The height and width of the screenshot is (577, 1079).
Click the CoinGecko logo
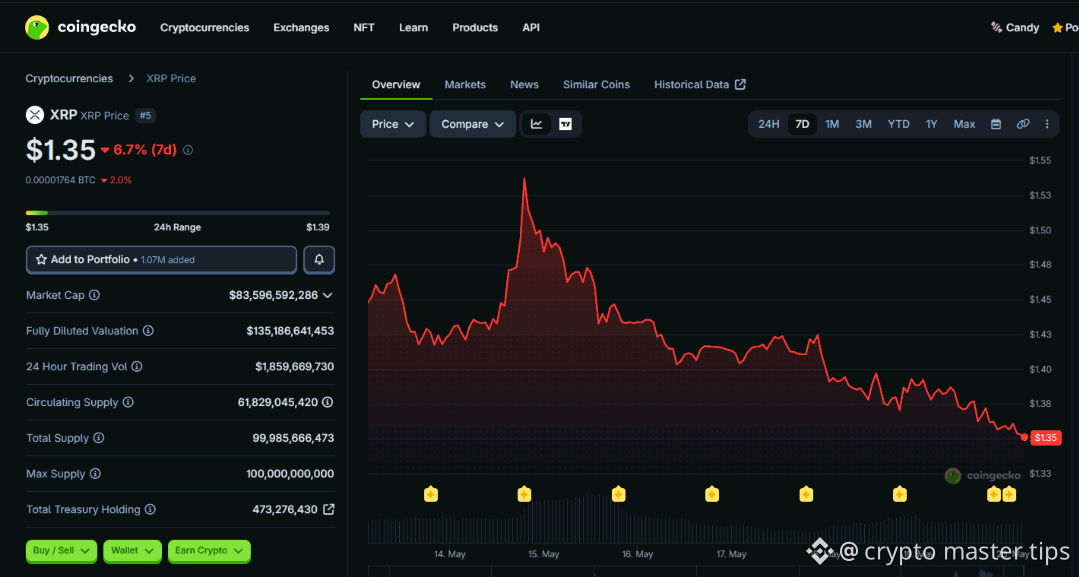click(80, 28)
